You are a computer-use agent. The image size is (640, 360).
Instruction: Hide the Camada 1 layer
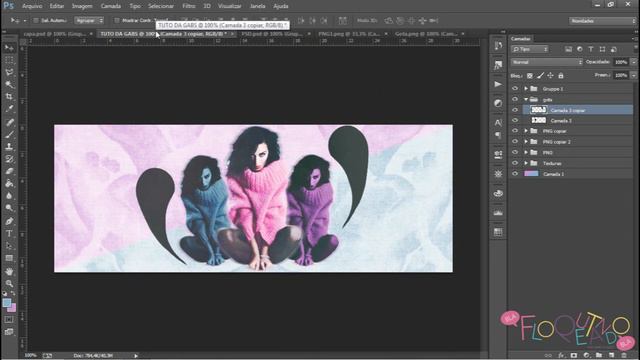pos(515,173)
